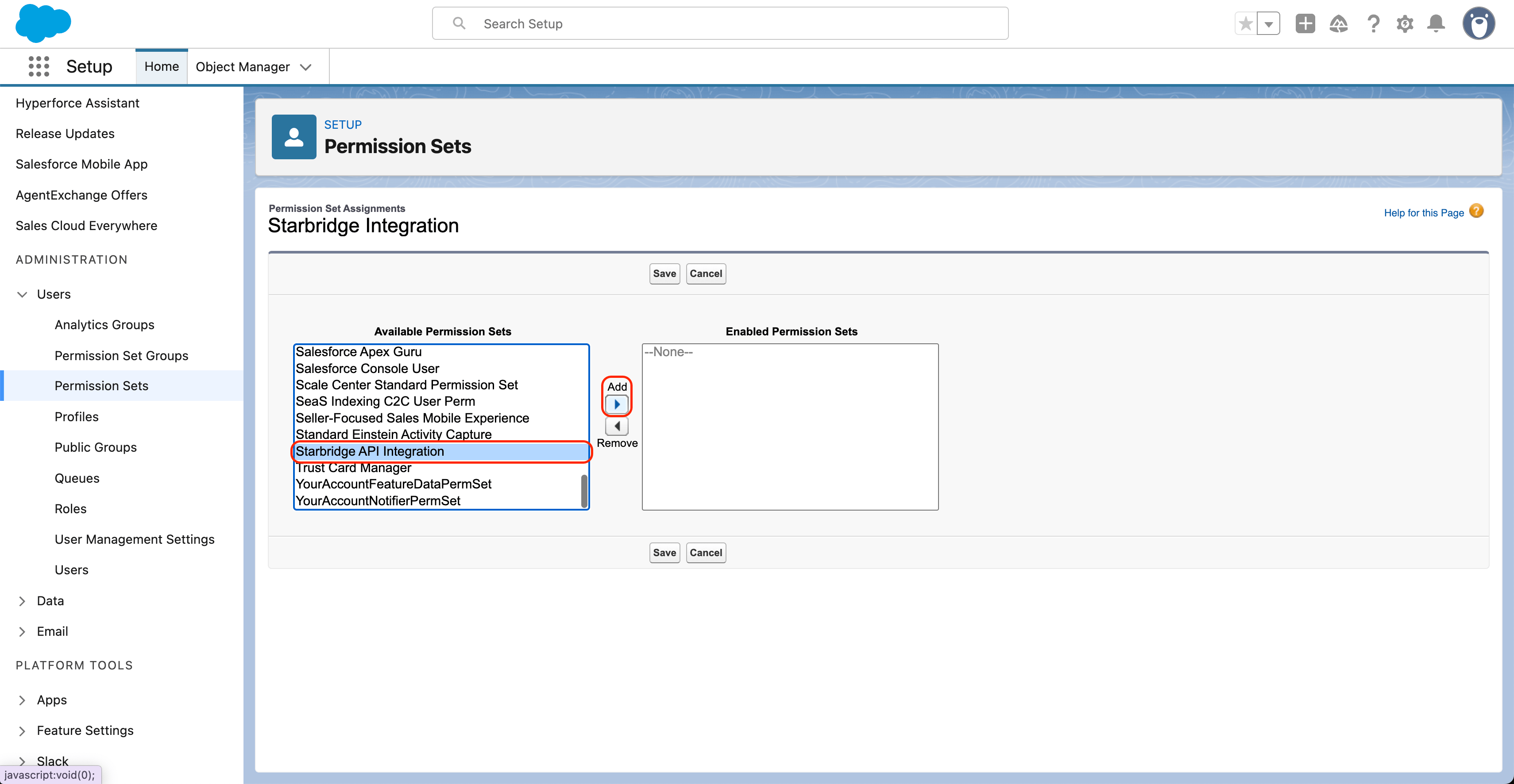Viewport: 1514px width, 784px height.
Task: Select Starbridge API Integration in the available list
Action: pyautogui.click(x=441, y=451)
